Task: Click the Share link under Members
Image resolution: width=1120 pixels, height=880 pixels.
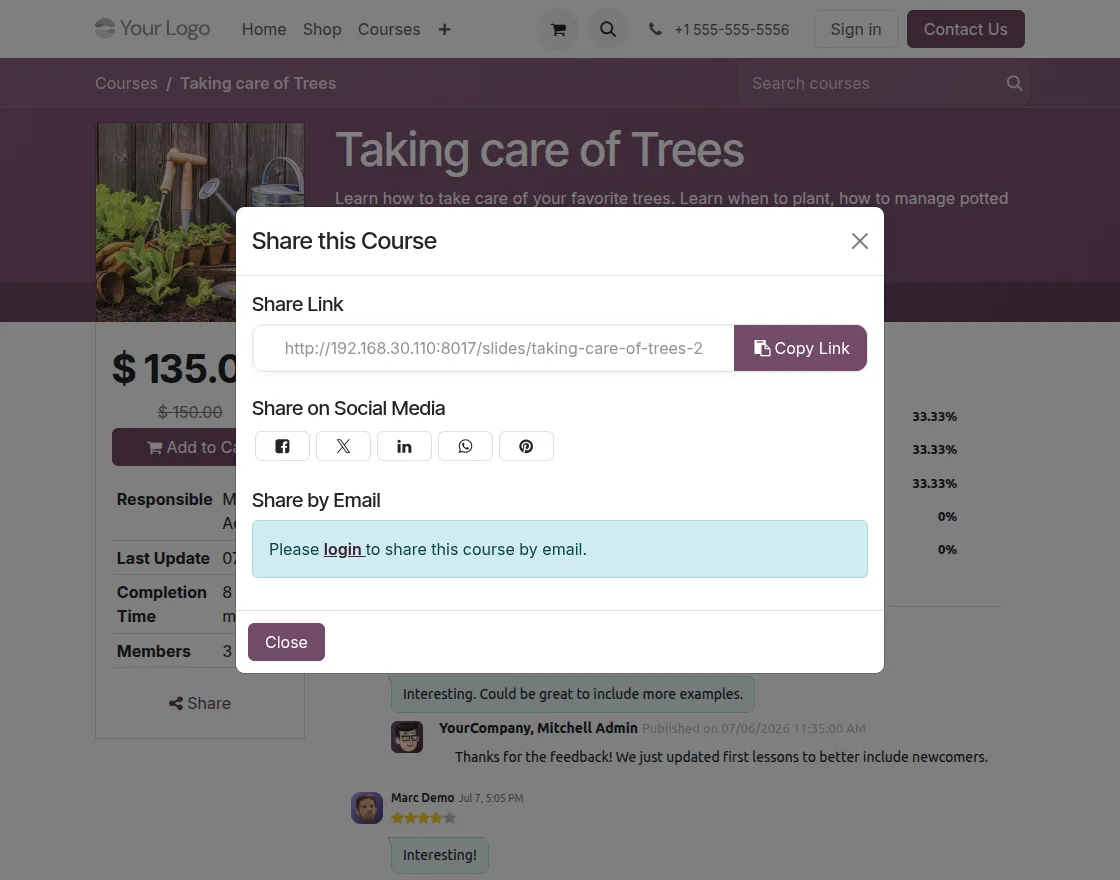Action: pos(200,704)
